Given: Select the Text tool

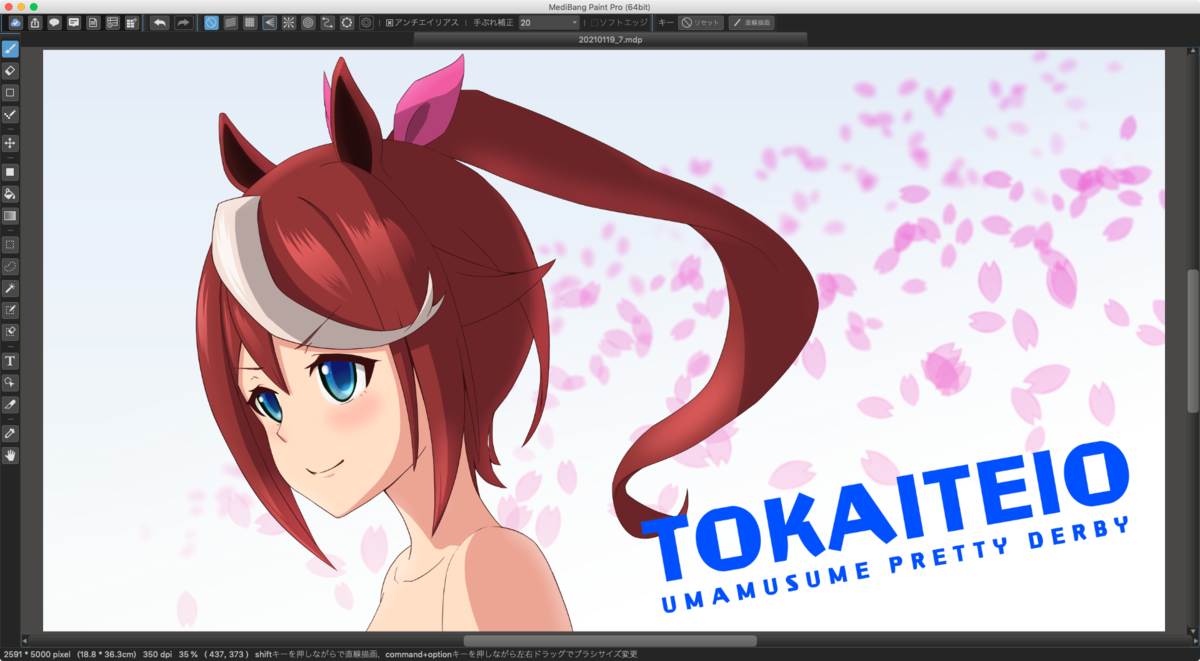Looking at the screenshot, I should 10,360.
